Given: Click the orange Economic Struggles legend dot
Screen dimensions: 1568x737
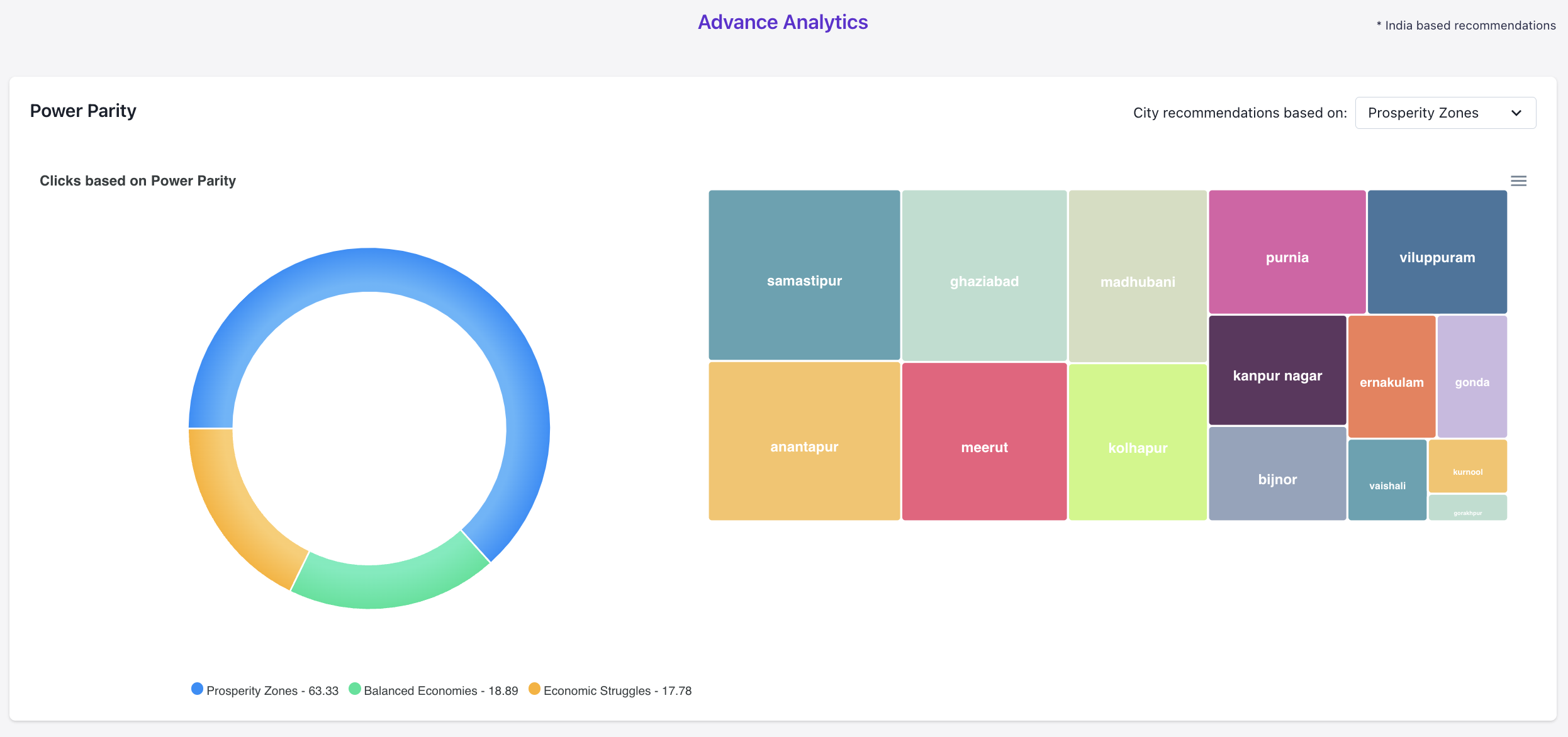Looking at the screenshot, I should tap(534, 689).
